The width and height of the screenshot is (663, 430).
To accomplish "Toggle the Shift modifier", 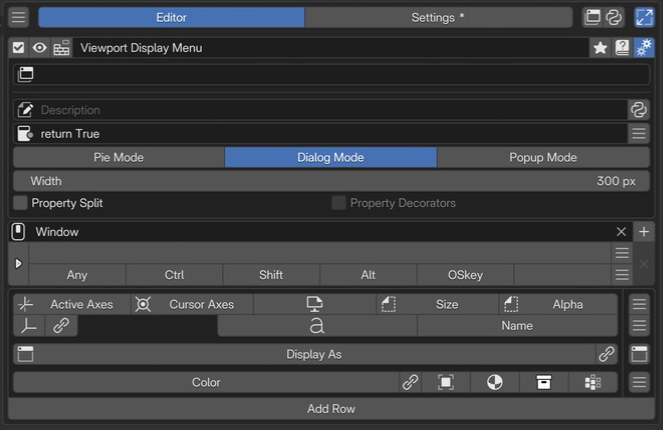I will pyautogui.click(x=271, y=275).
